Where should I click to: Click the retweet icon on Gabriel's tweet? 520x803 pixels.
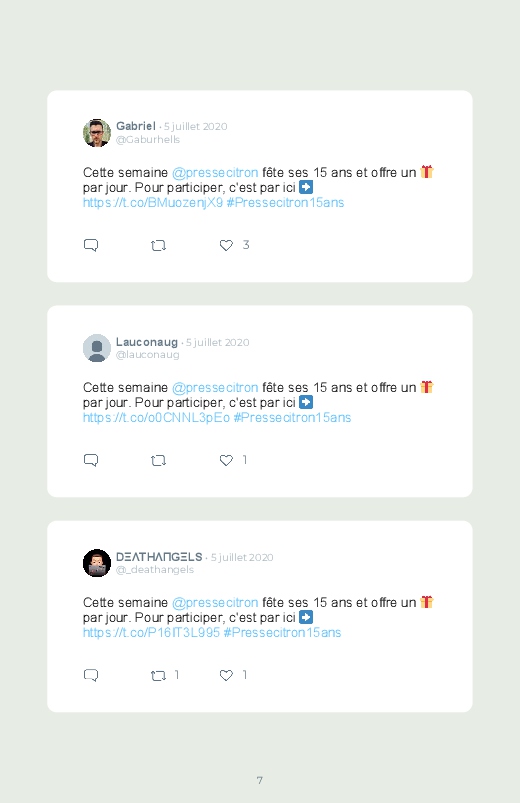[x=158, y=246]
